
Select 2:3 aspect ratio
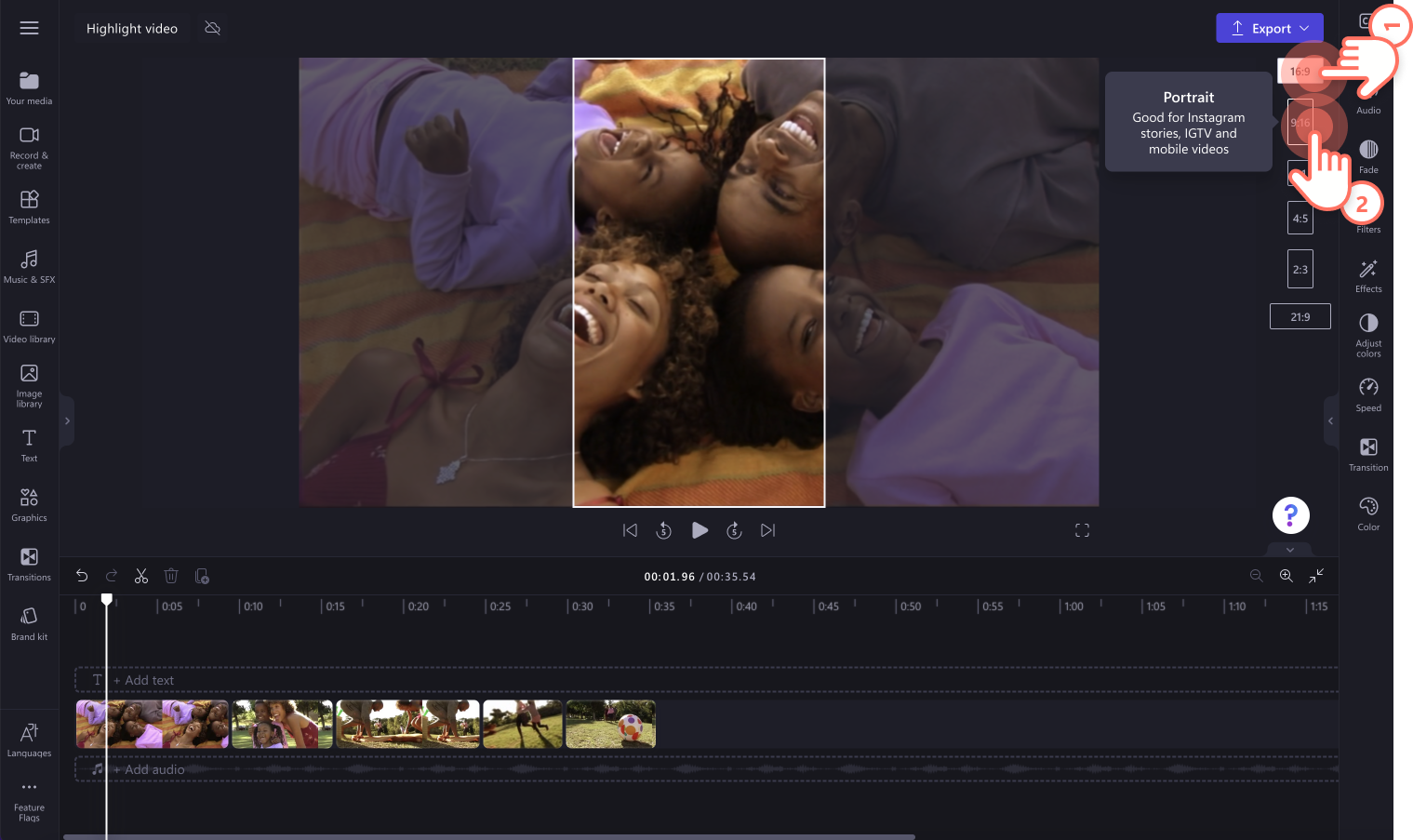pyautogui.click(x=1300, y=269)
